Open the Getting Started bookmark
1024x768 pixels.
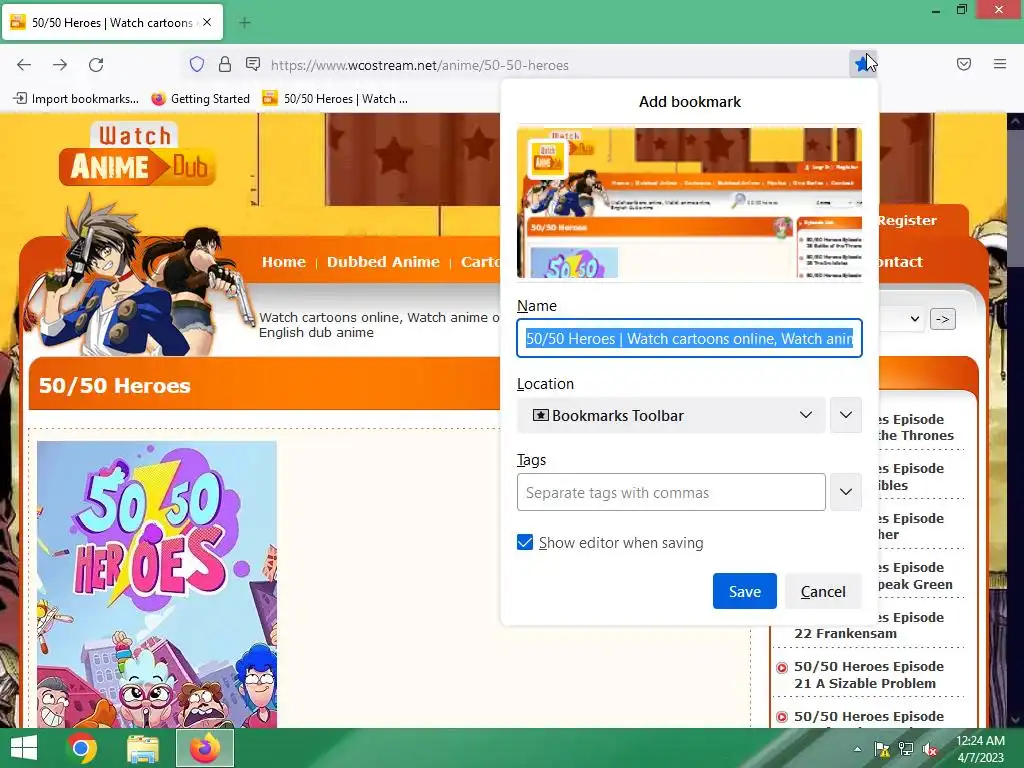point(201,99)
